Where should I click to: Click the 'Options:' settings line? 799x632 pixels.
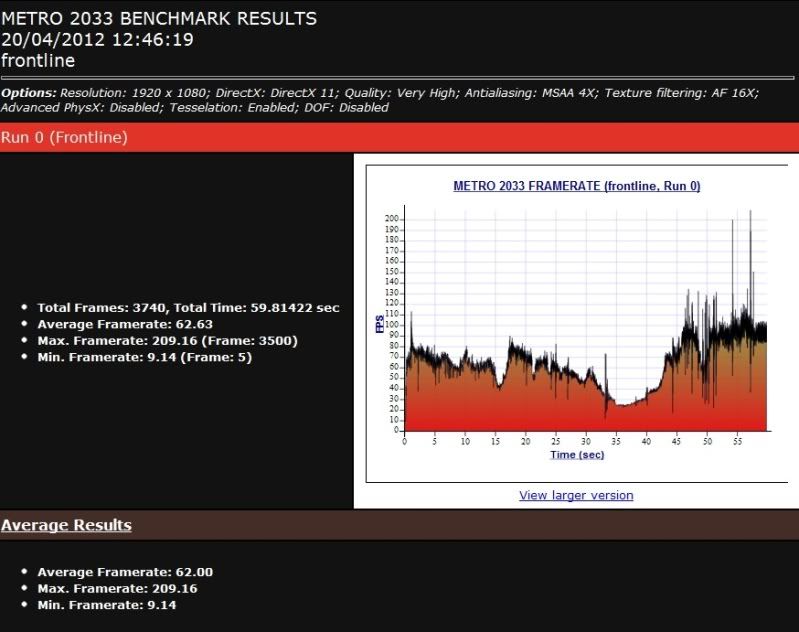[380, 100]
